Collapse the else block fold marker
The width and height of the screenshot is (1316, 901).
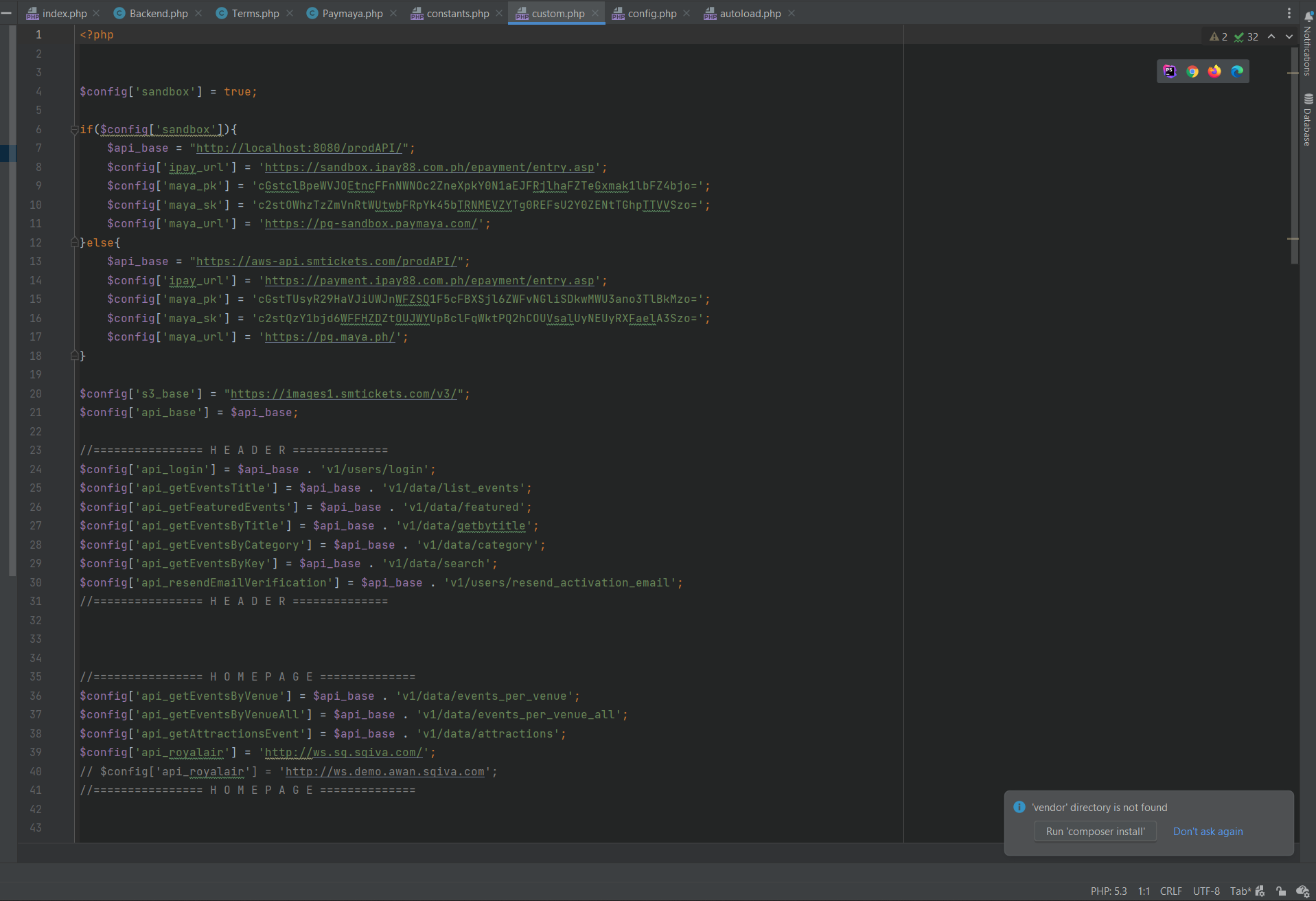coord(74,242)
